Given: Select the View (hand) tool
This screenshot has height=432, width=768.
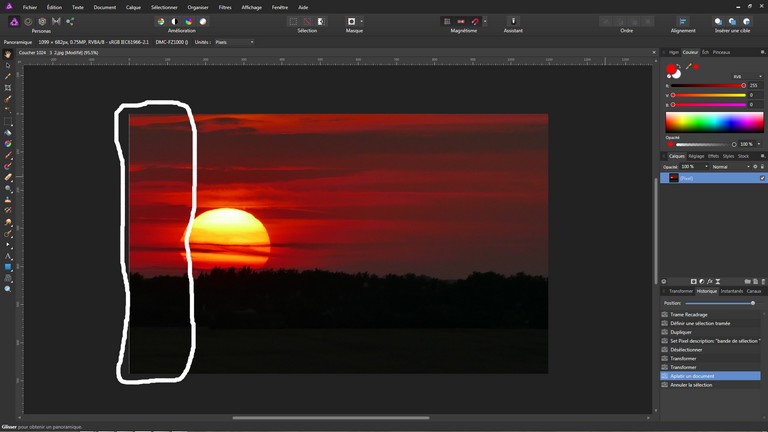Looking at the screenshot, I should coord(8,54).
